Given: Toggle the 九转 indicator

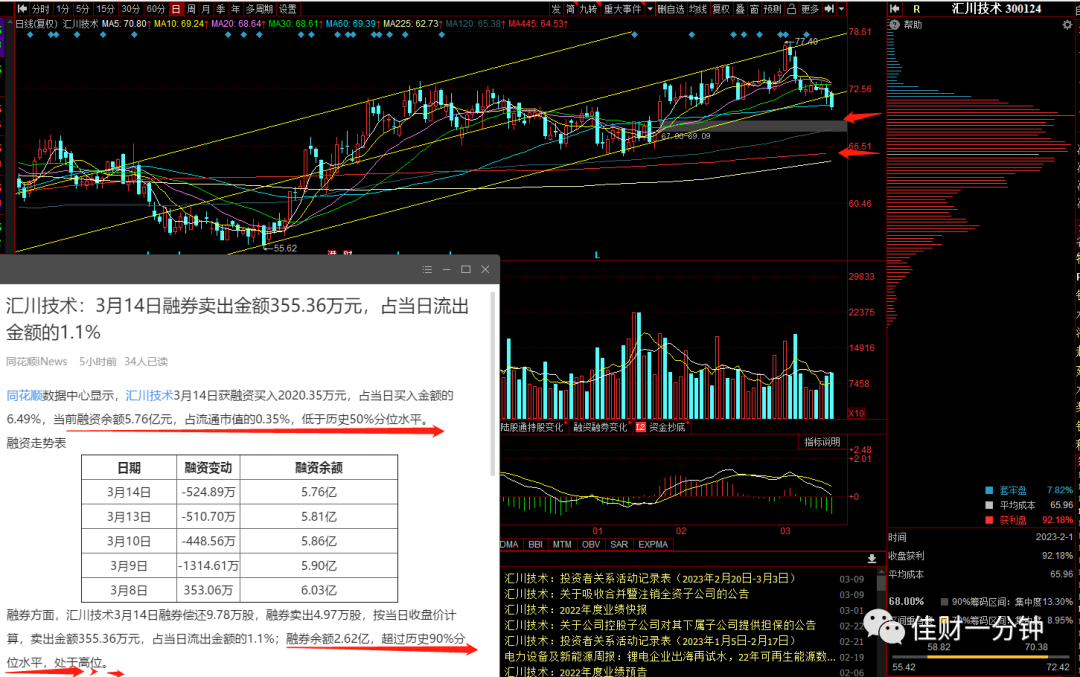Looking at the screenshot, I should click(x=588, y=8).
